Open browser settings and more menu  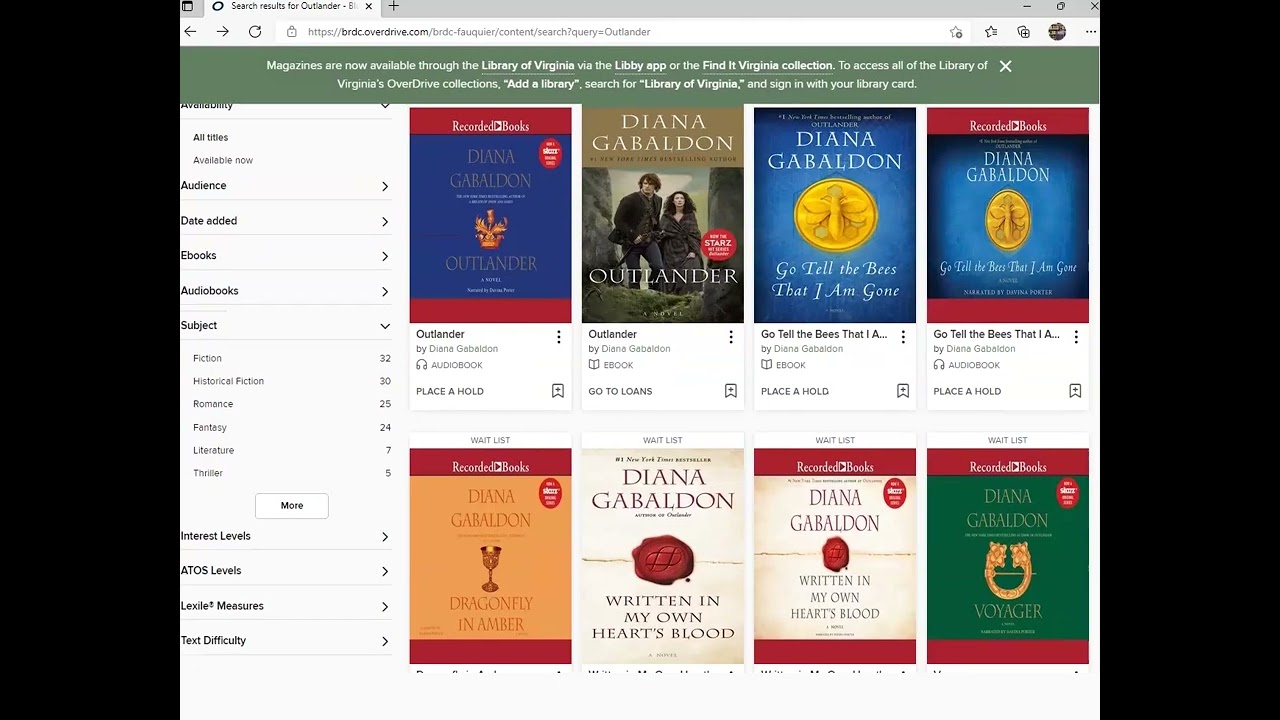click(1091, 32)
